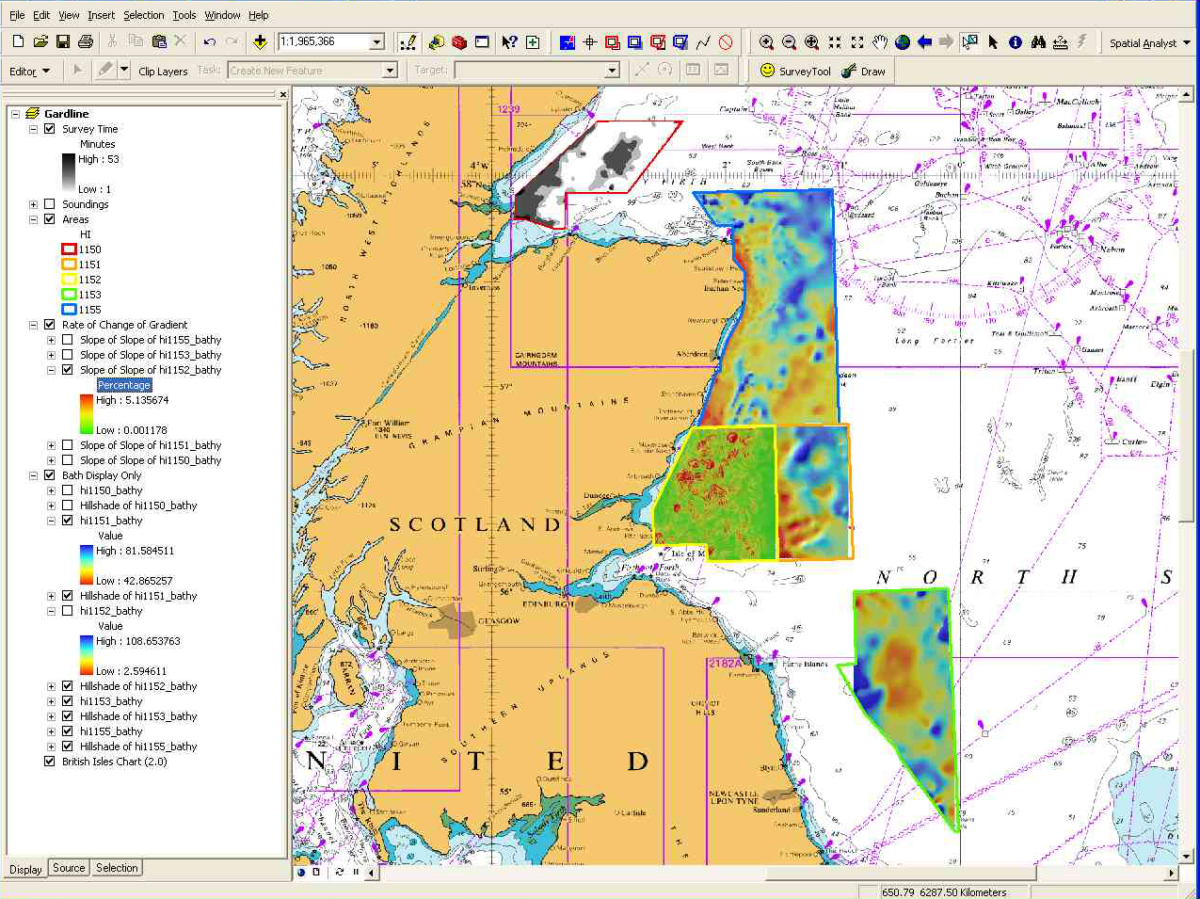Activate the Identify info tool
1200x899 pixels.
(x=1015, y=42)
